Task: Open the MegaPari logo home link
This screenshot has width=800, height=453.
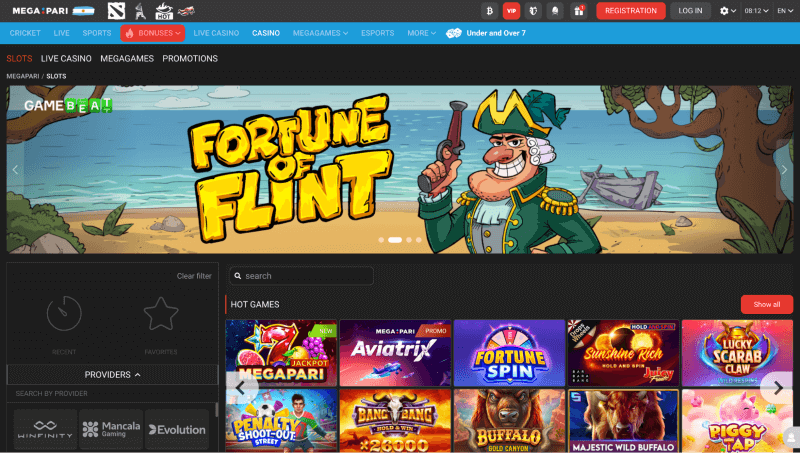Action: [40, 11]
